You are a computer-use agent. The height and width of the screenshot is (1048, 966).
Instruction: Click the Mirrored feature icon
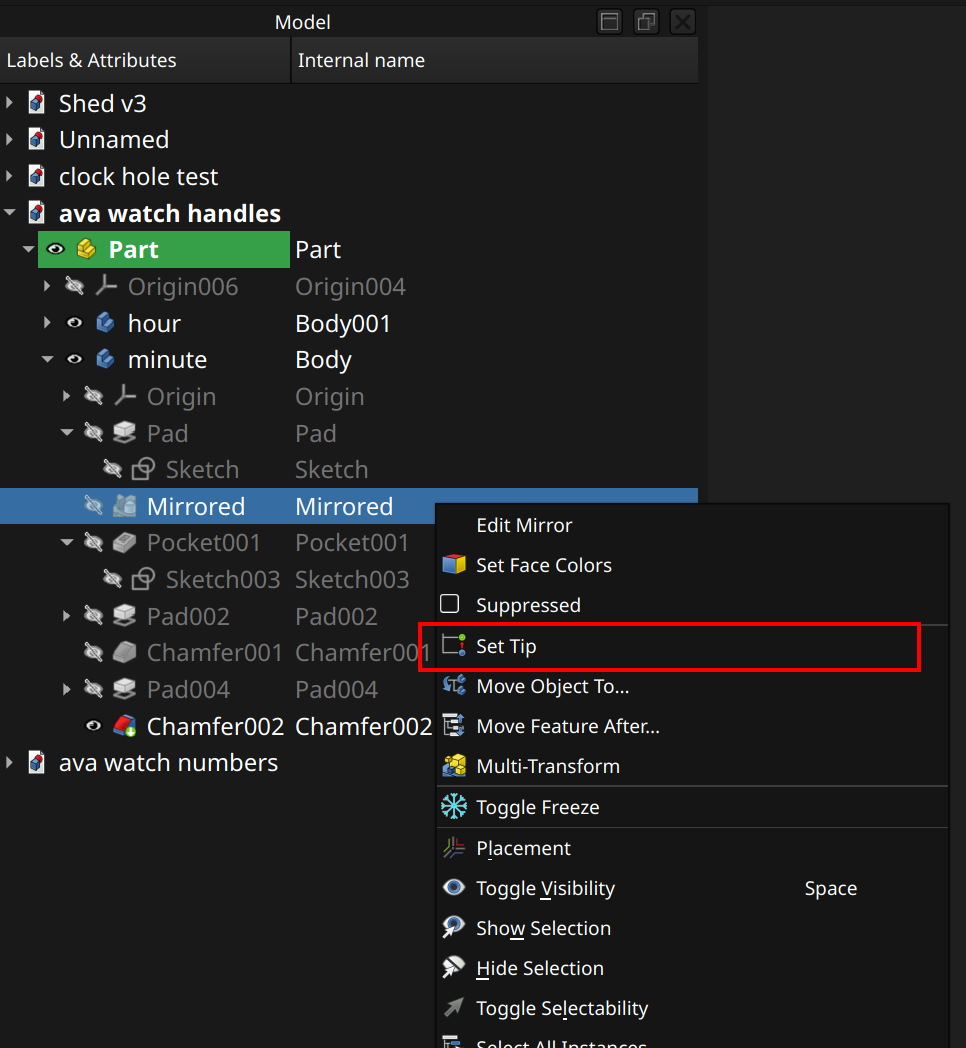pyautogui.click(x=124, y=506)
